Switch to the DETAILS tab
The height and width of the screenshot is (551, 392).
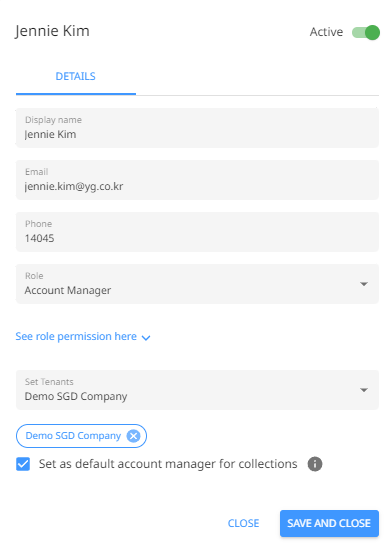pos(76,76)
